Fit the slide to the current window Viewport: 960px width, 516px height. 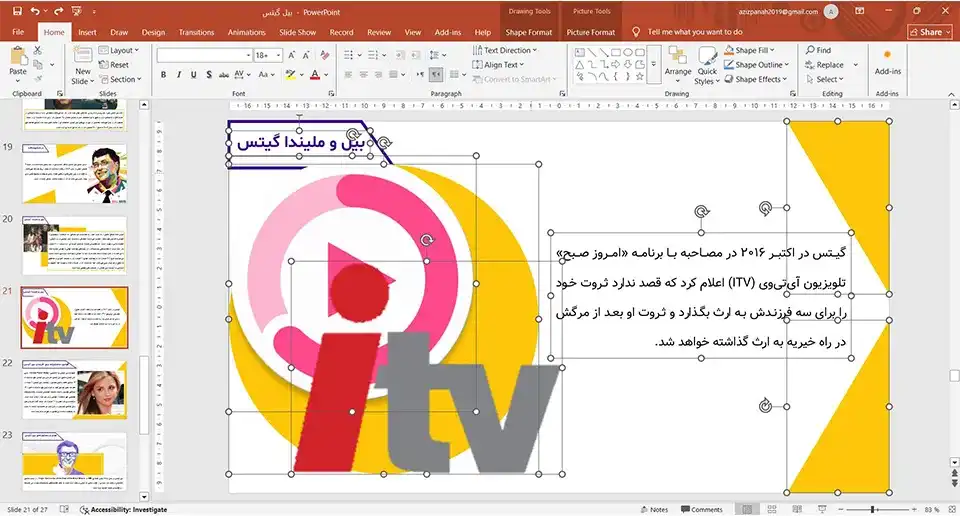point(951,509)
